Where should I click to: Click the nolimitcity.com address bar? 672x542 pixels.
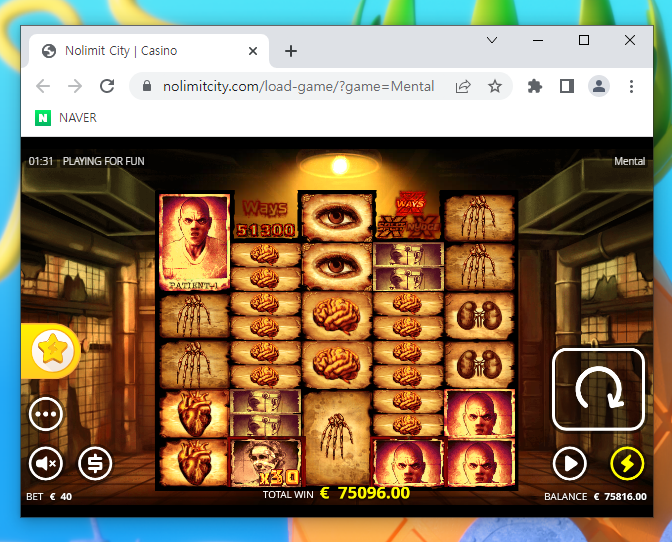click(x=298, y=86)
